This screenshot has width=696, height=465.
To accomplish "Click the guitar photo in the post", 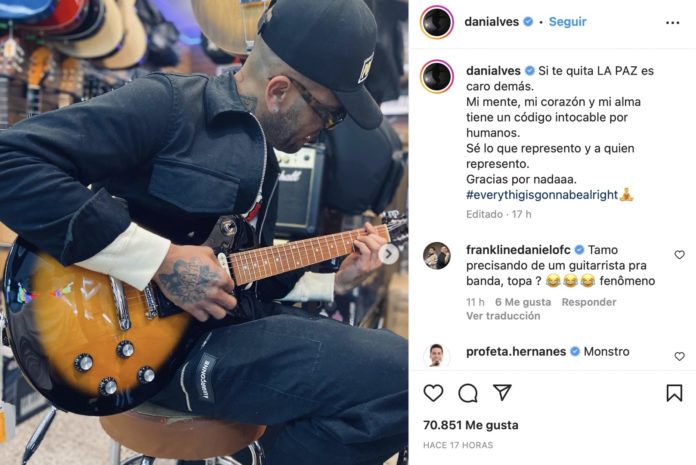I will (x=204, y=232).
